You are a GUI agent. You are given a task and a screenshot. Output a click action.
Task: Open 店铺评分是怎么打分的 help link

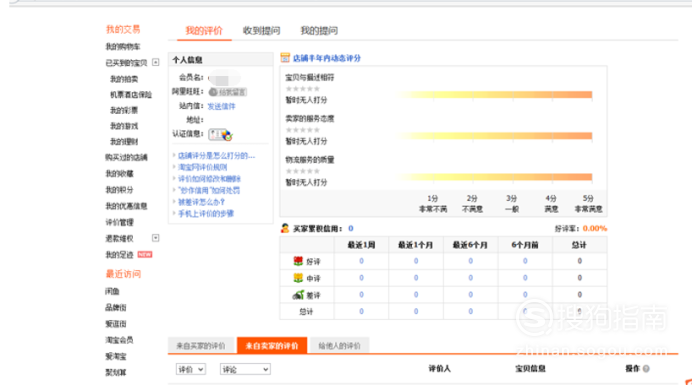tap(216, 155)
